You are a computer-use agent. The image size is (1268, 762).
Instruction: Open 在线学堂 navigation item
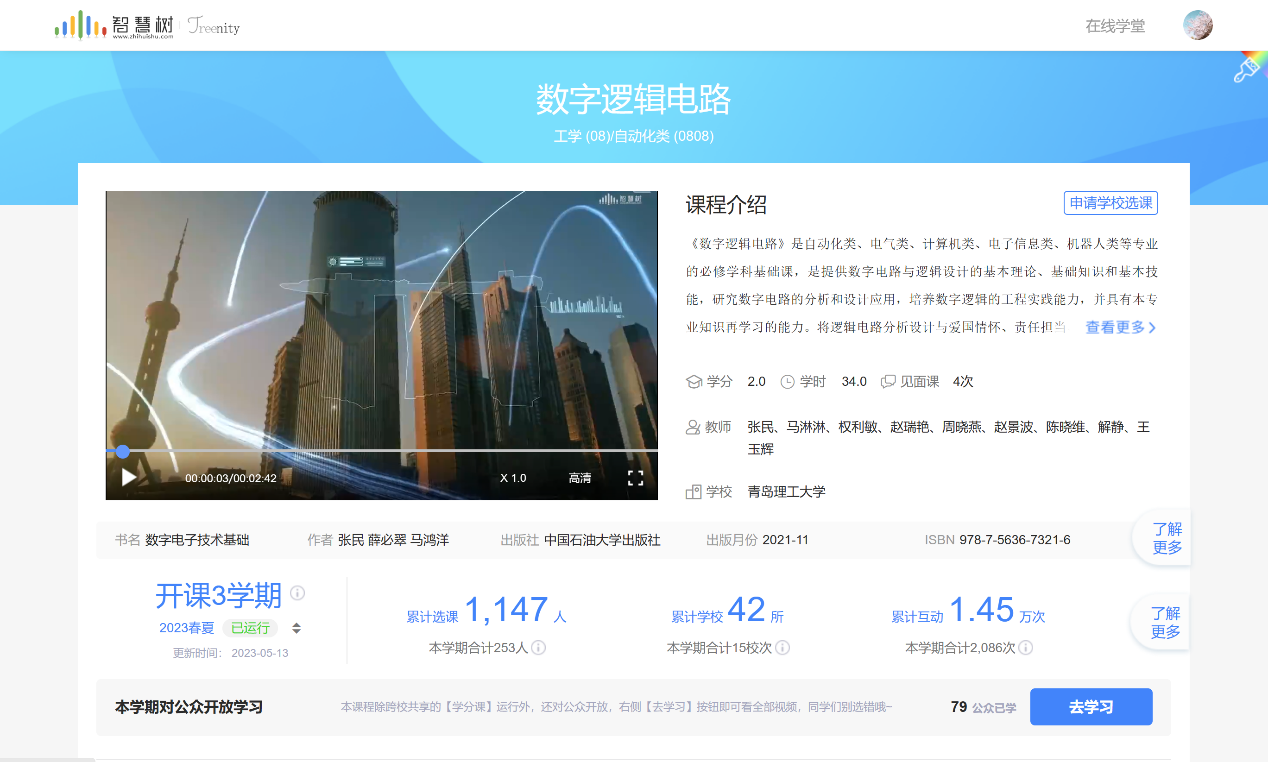(x=1115, y=26)
